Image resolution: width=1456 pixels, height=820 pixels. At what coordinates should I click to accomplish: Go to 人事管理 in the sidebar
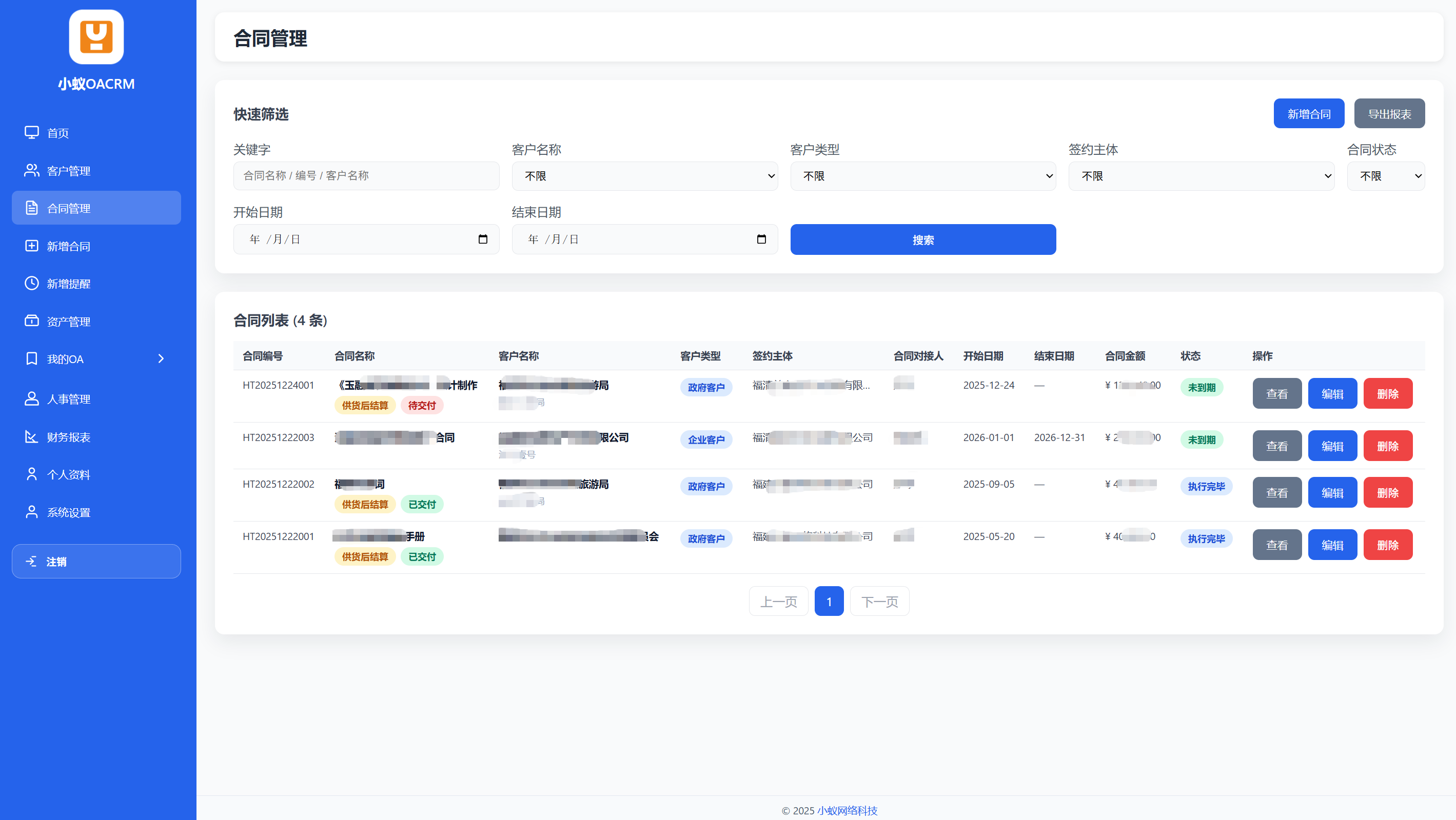[x=68, y=399]
